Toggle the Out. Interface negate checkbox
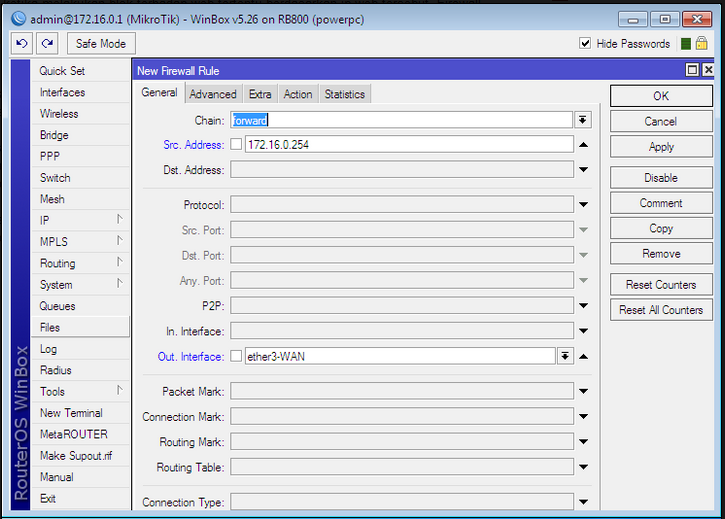Screen dimensions: 725x519 tap(236, 356)
